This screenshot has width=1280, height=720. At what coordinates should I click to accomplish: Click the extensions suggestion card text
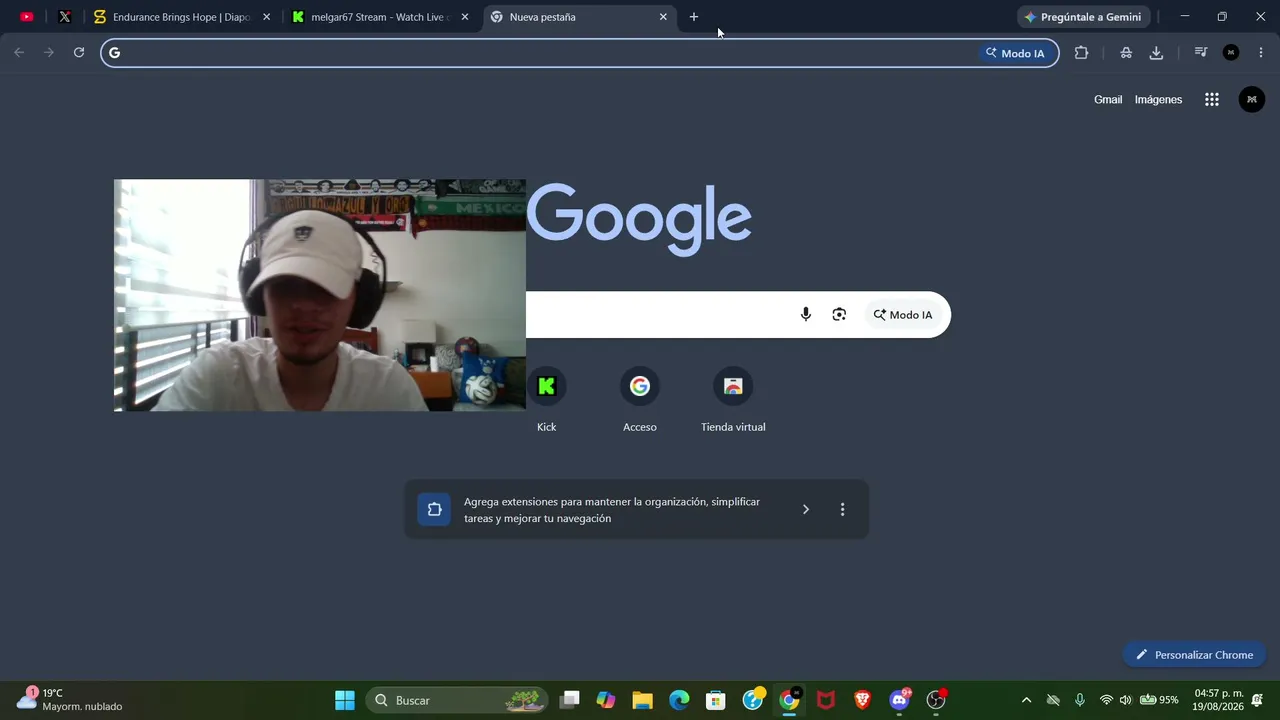(x=612, y=510)
